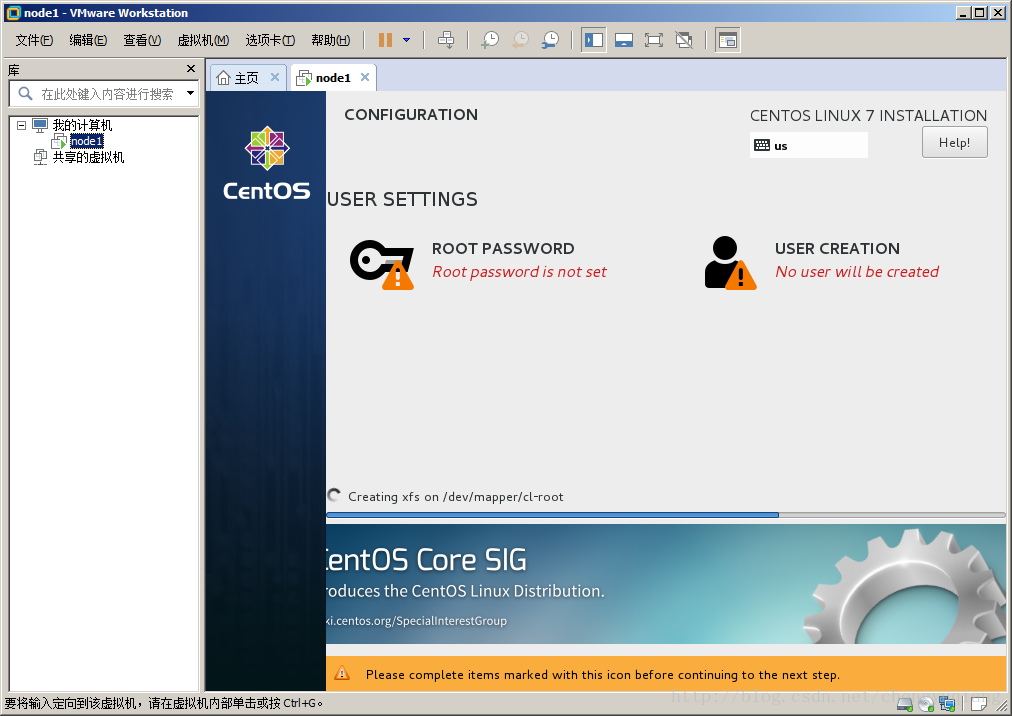Click the CentOS logo in sidebar

click(x=267, y=163)
